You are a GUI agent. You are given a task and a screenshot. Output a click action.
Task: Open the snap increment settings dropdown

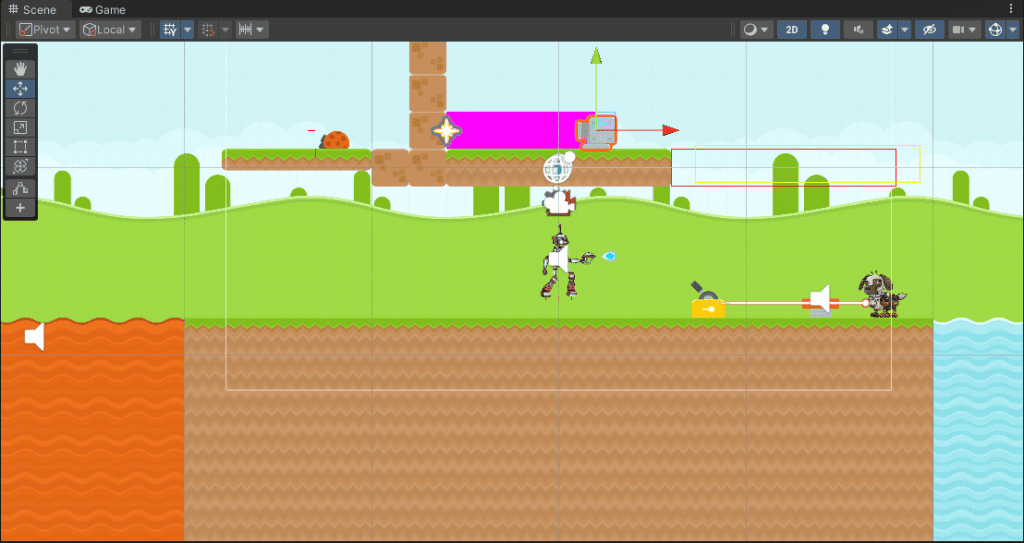252,29
